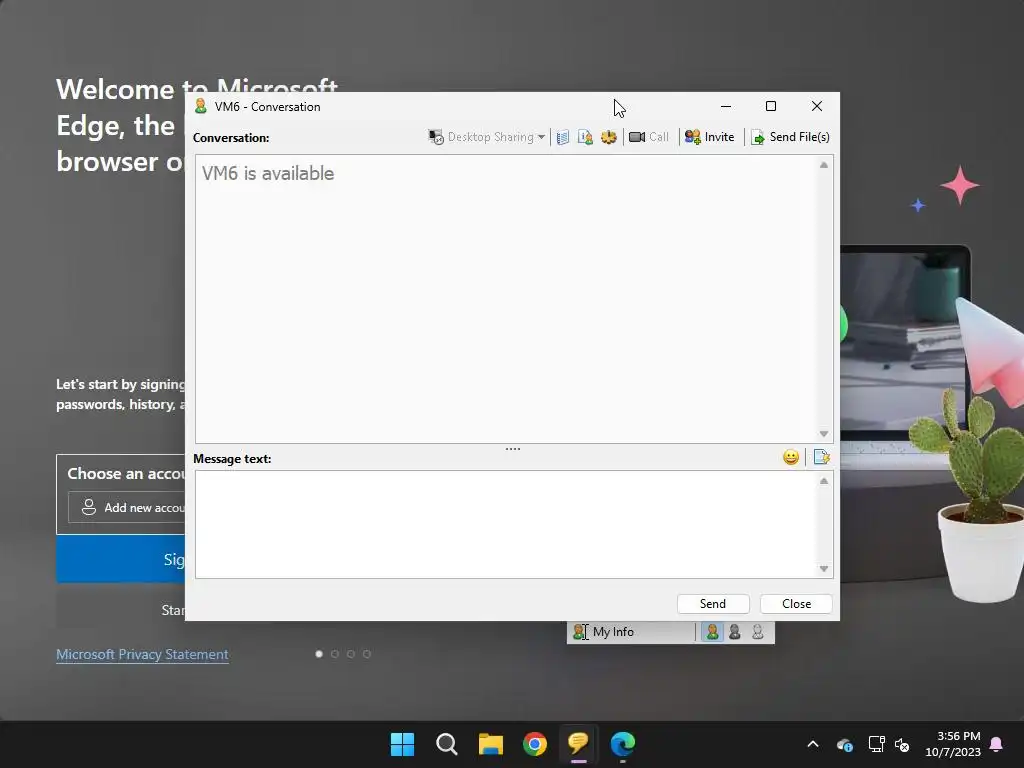
Task: Launch Google Chrome from taskbar
Action: 535,744
